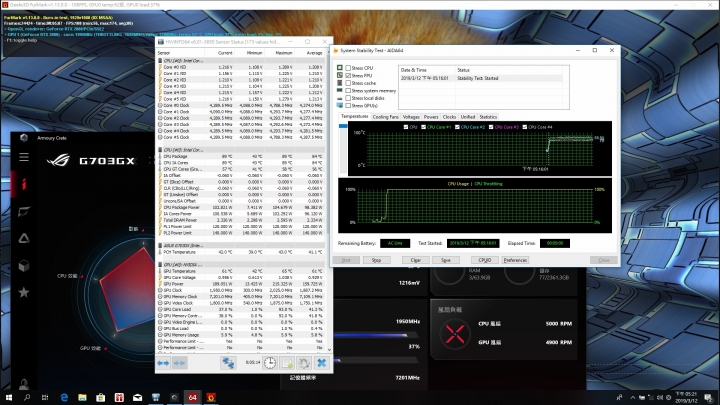This screenshot has width=720, height=405.
Task: Toggle CPU Core #3 graph checkbox
Action: pos(491,127)
